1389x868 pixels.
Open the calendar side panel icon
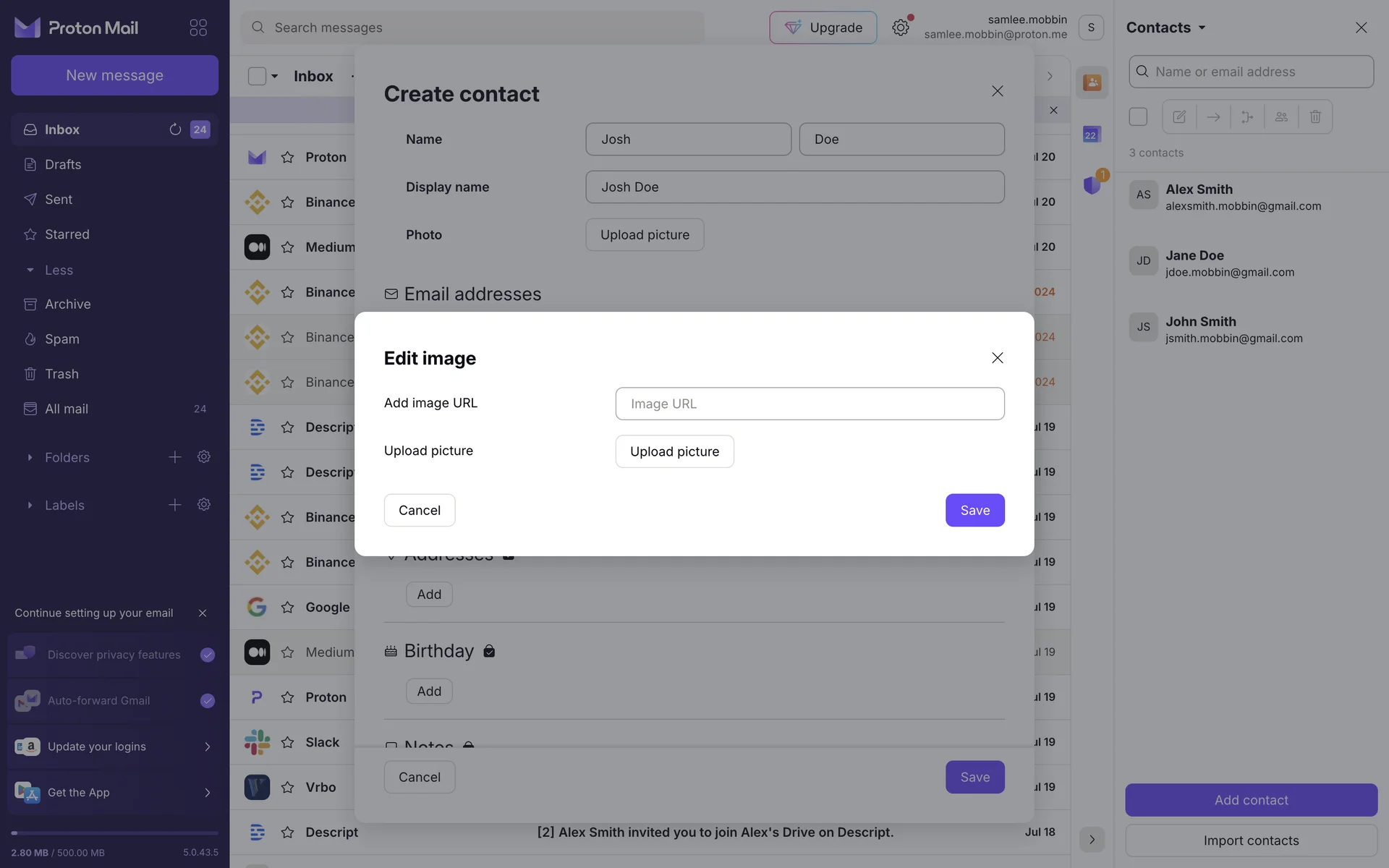[x=1091, y=135]
